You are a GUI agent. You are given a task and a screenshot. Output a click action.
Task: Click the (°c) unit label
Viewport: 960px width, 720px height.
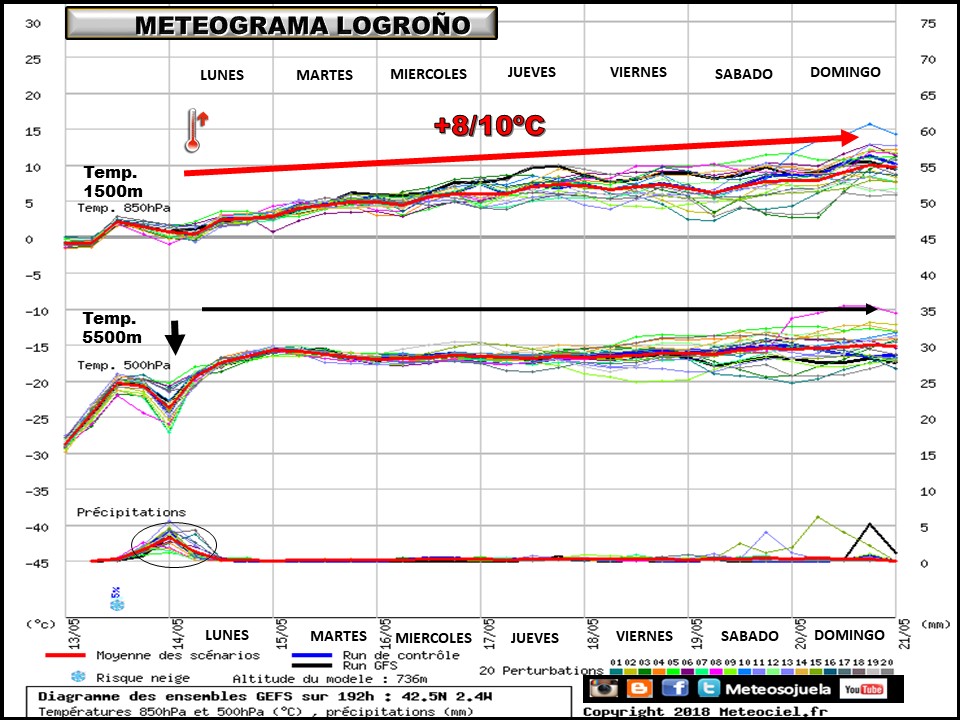coord(41,624)
